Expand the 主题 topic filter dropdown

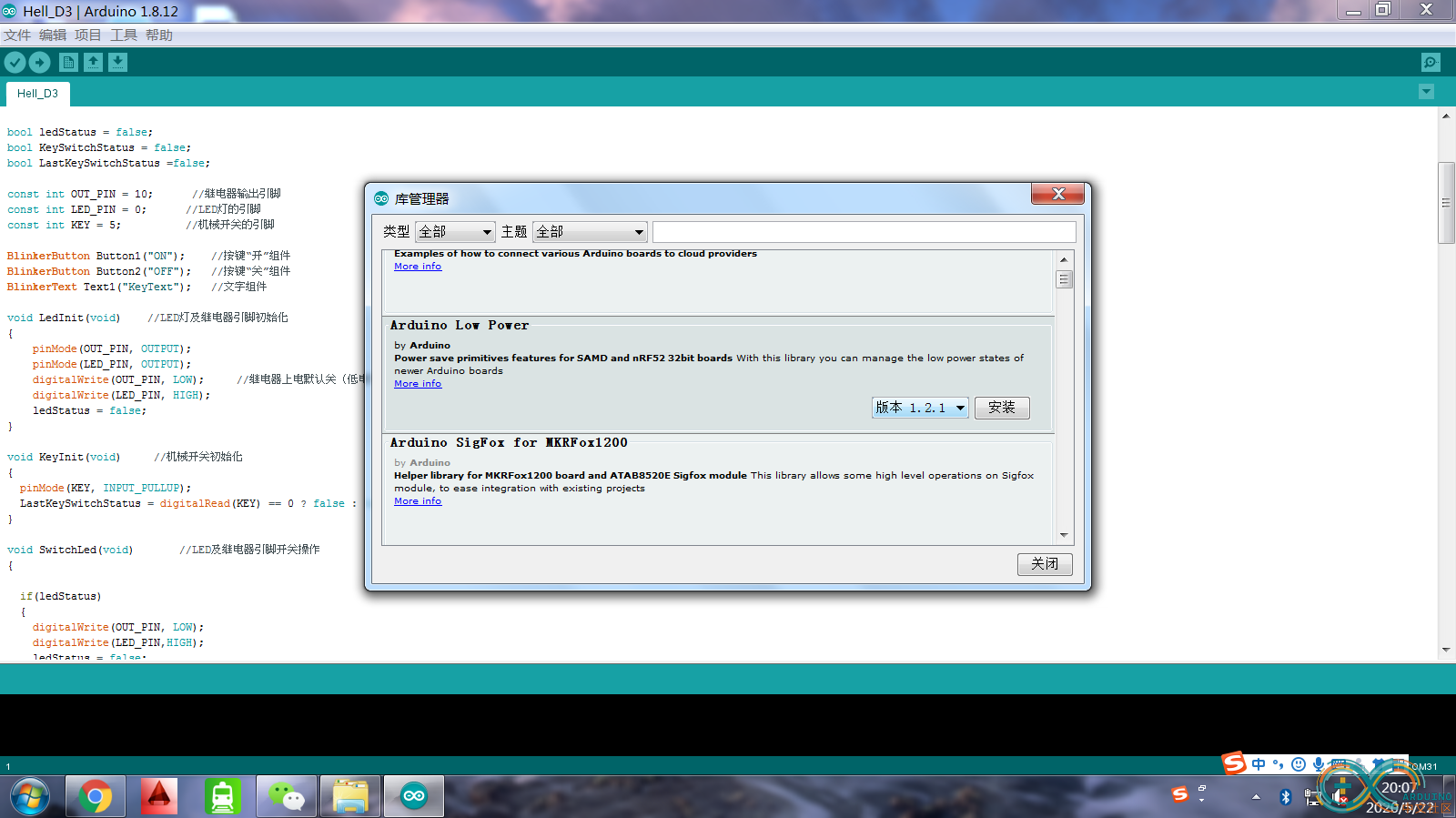[590, 232]
